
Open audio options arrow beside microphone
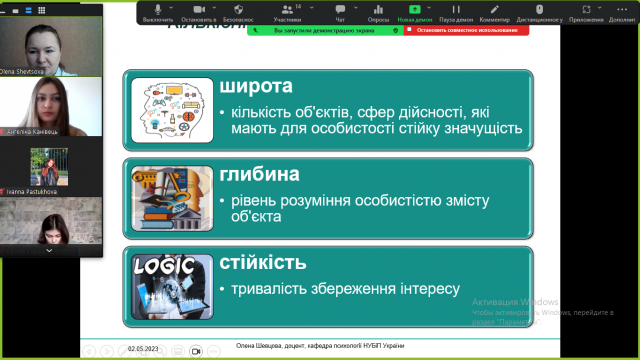pos(171,8)
